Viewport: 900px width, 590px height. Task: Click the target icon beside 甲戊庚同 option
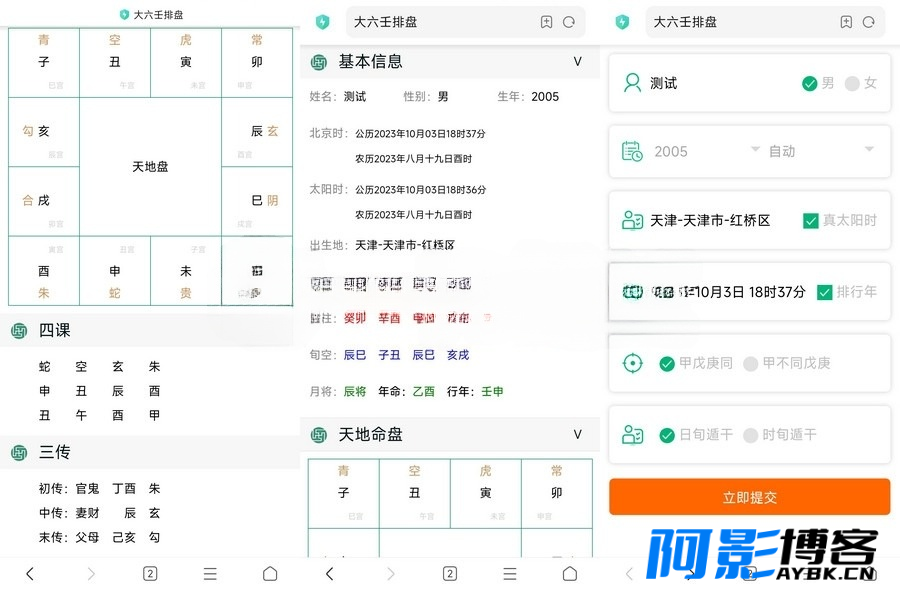click(x=633, y=363)
